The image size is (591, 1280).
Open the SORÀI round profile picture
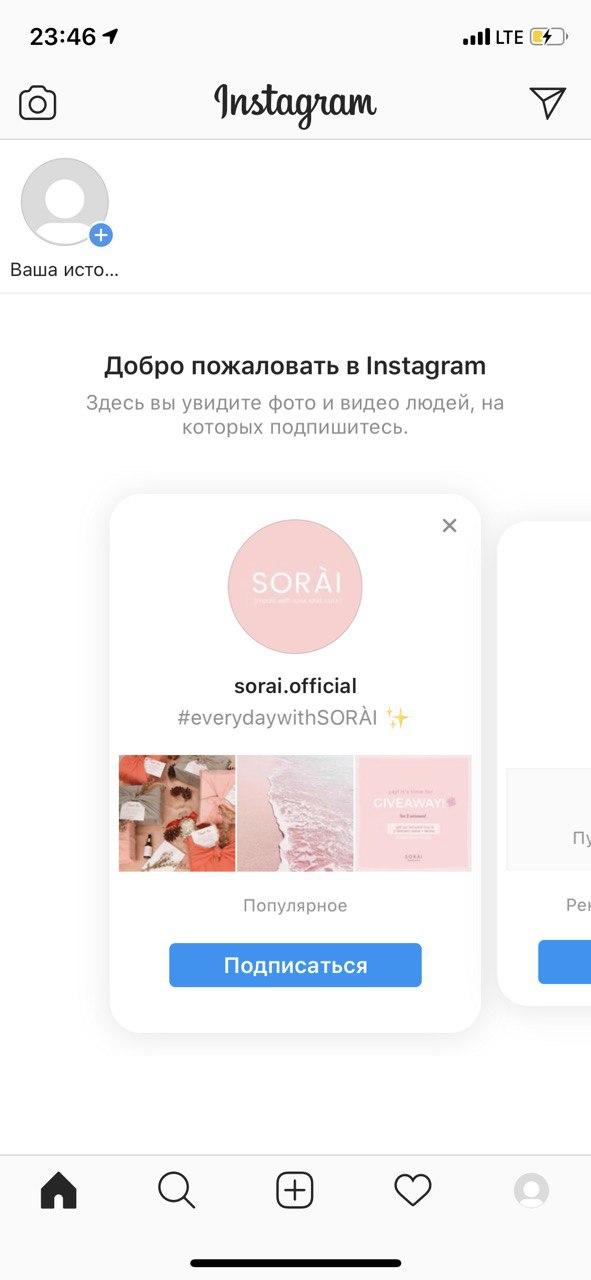[295, 586]
